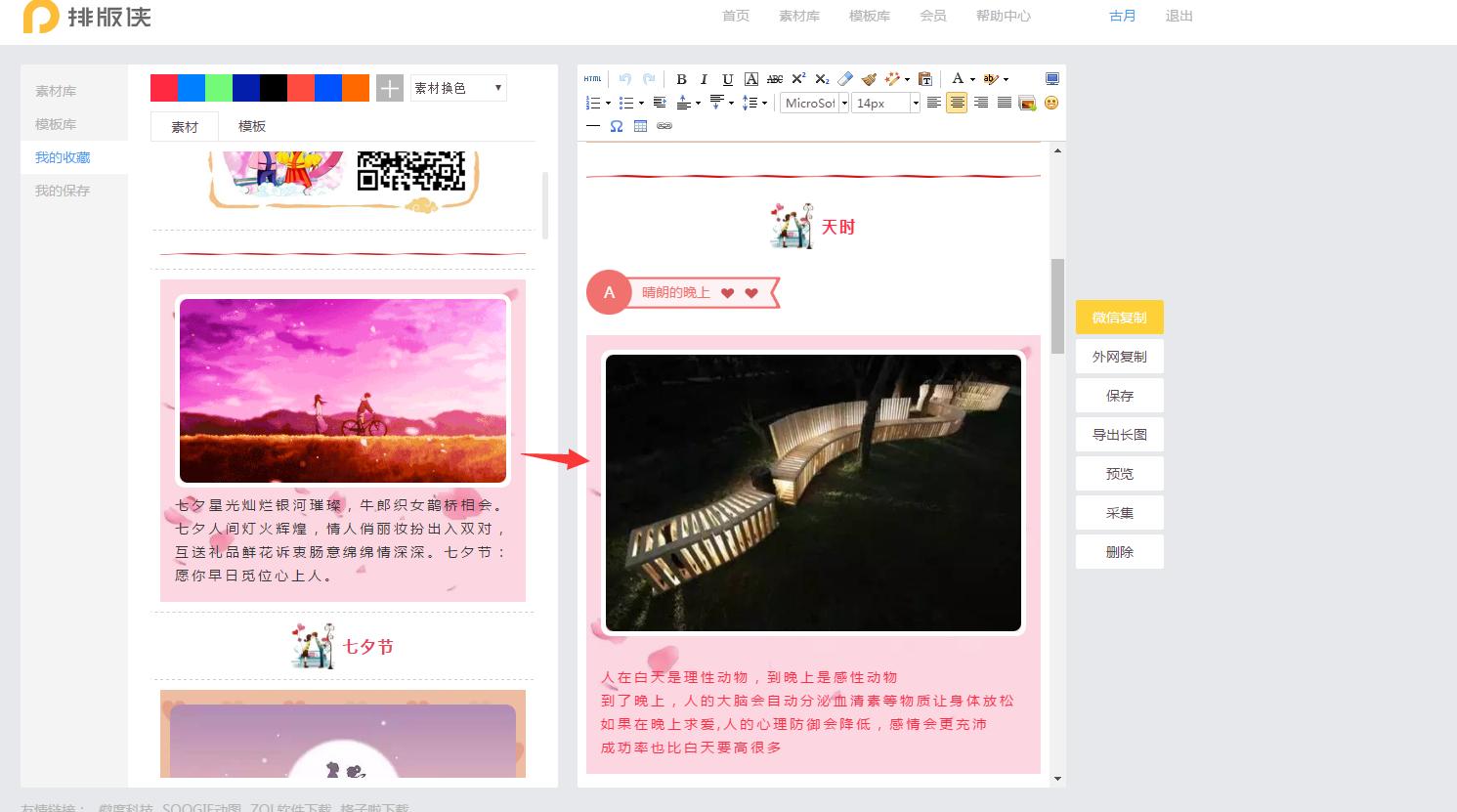Toggle underline formatting
The height and width of the screenshot is (812, 1457).
(727, 79)
